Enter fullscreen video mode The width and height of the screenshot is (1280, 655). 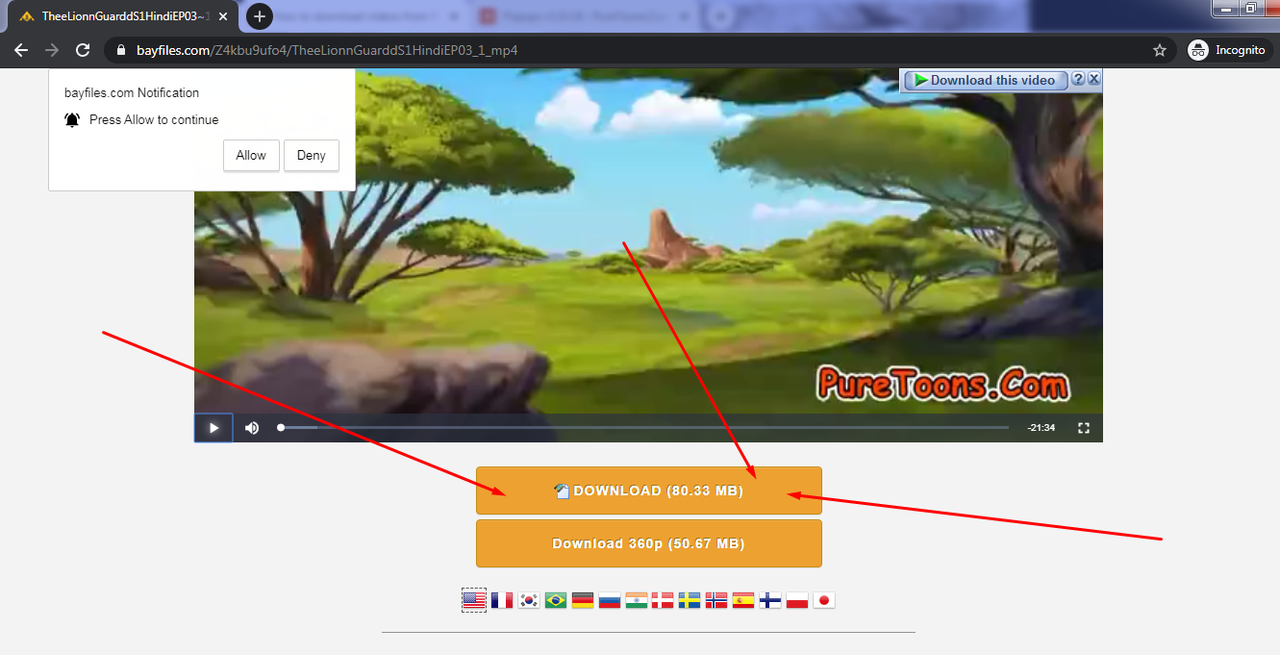click(x=1083, y=428)
